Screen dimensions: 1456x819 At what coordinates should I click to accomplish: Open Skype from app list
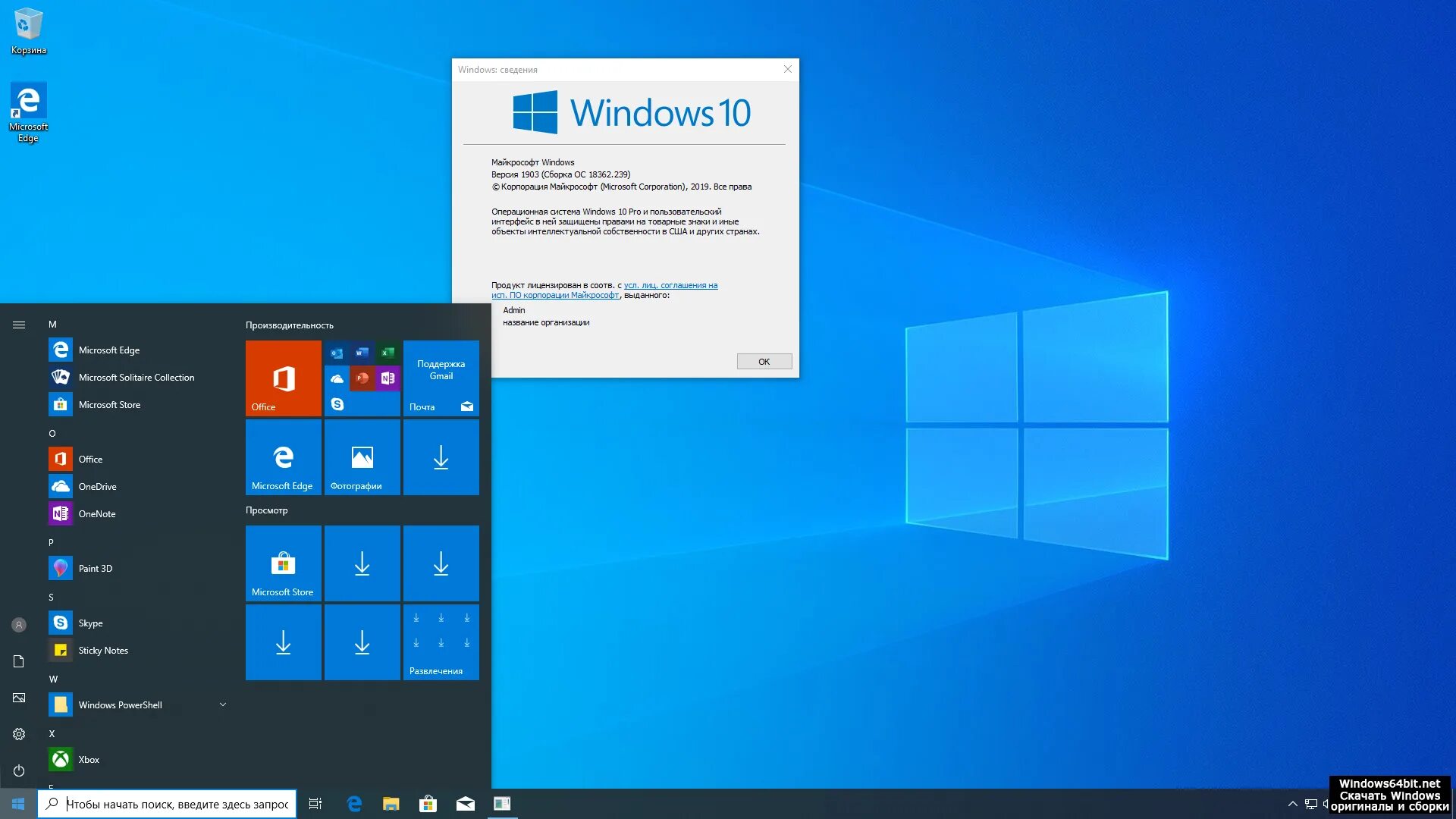tap(91, 622)
